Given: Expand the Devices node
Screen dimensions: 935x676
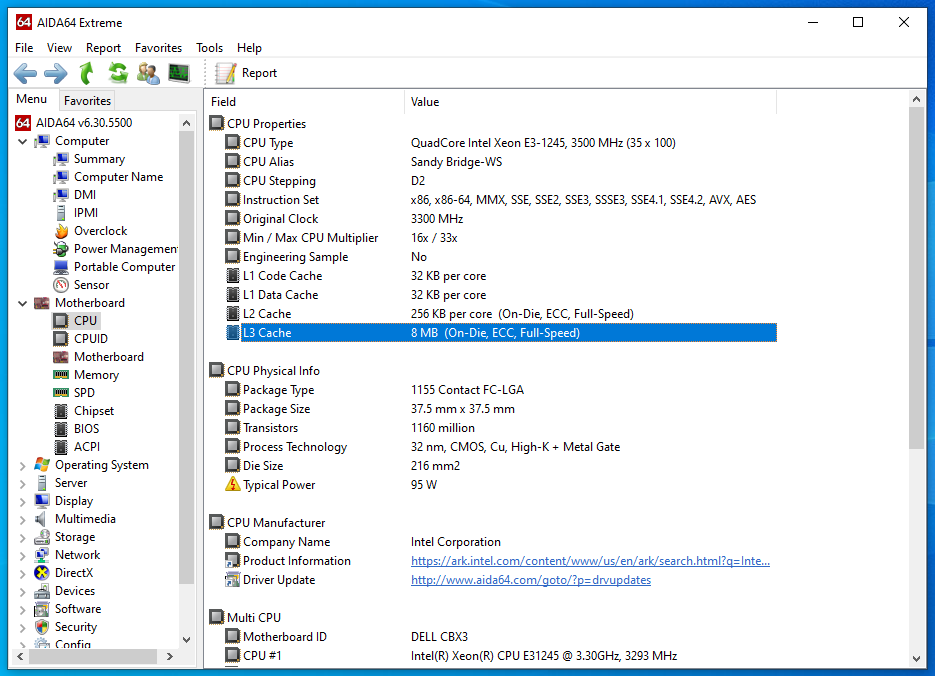Looking at the screenshot, I should (x=23, y=591).
